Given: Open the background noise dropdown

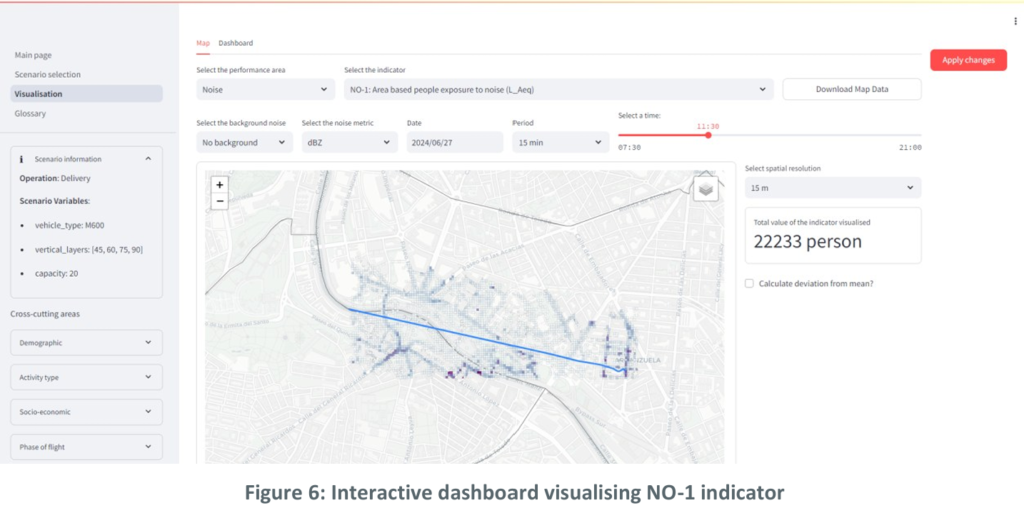Looking at the screenshot, I should coord(244,143).
